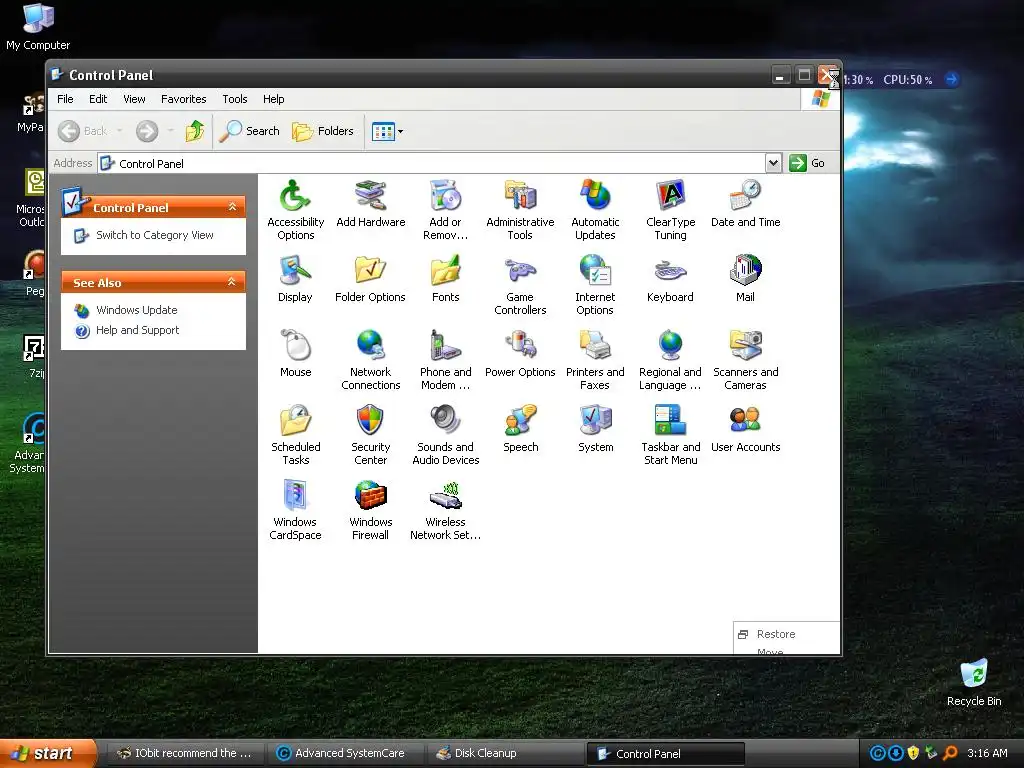This screenshot has height=768, width=1024.
Task: Launch the Add Hardware wizard
Action: pyautogui.click(x=370, y=203)
